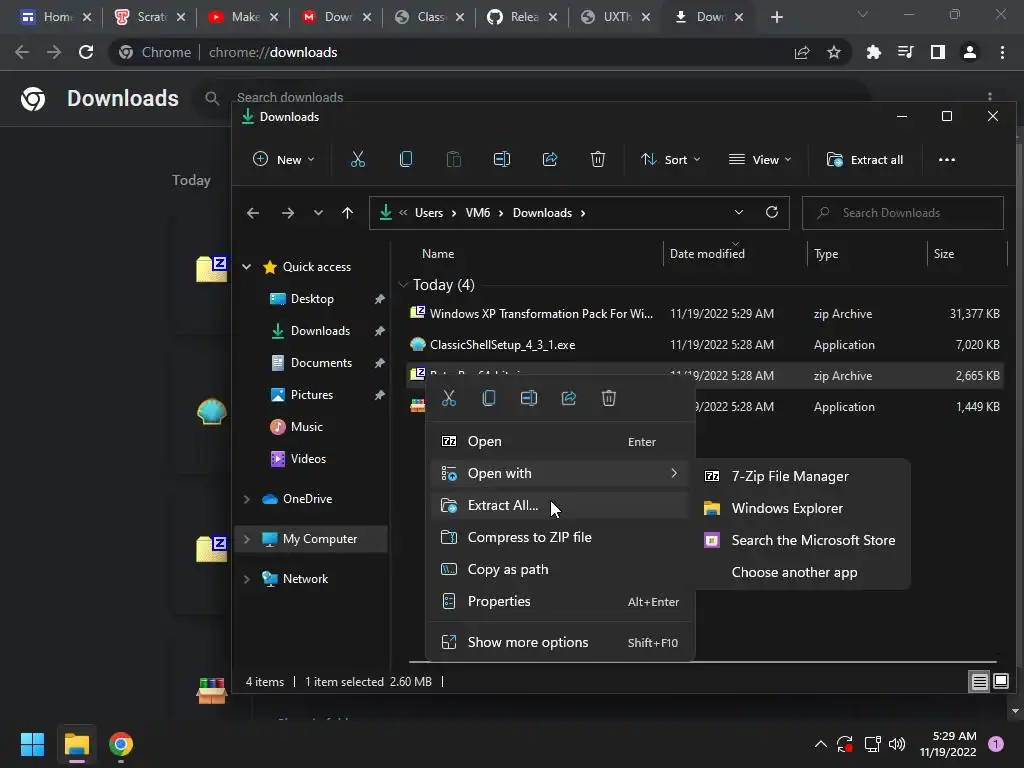Viewport: 1024px width, 768px height.
Task: Select Extract All... menu entry
Action: pyautogui.click(x=560, y=505)
